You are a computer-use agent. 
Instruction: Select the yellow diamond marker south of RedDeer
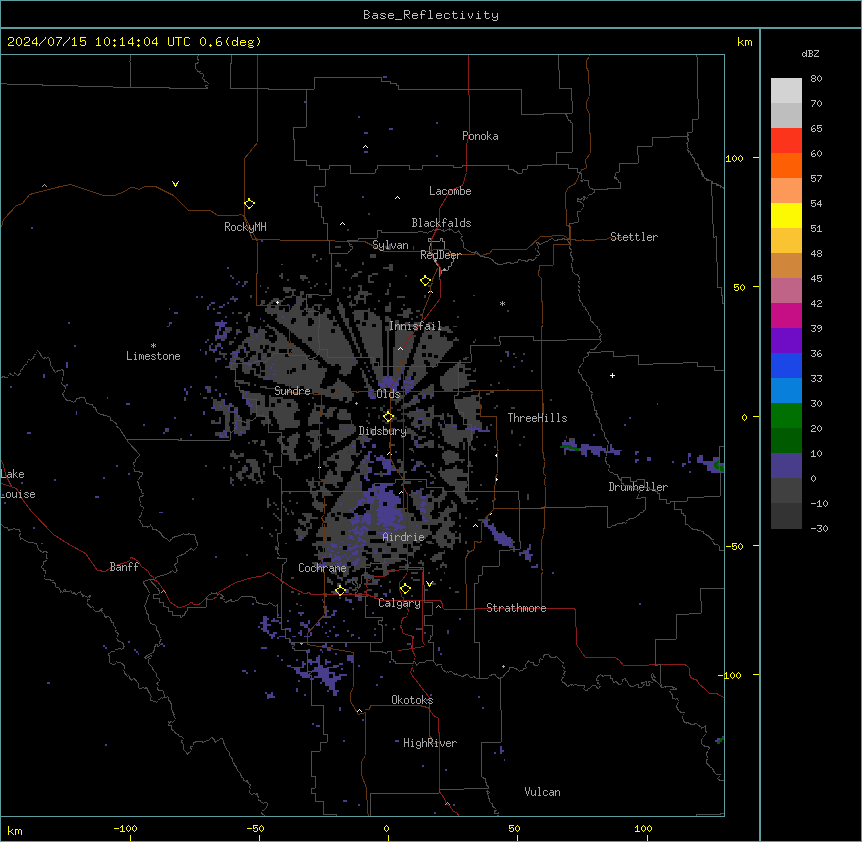click(426, 281)
